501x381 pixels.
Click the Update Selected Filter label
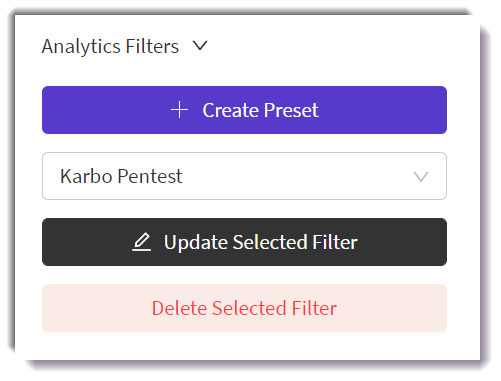click(x=261, y=242)
